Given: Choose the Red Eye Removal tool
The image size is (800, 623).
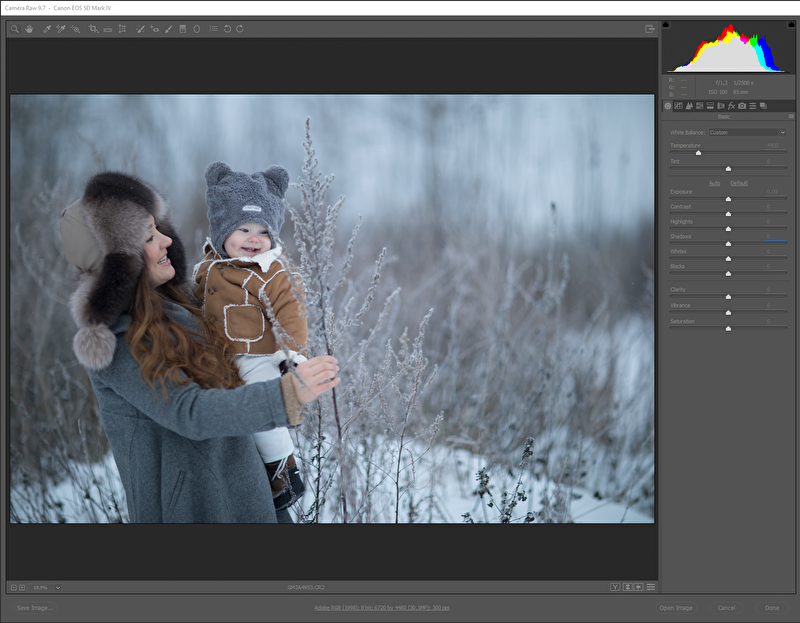Looking at the screenshot, I should pos(155,29).
